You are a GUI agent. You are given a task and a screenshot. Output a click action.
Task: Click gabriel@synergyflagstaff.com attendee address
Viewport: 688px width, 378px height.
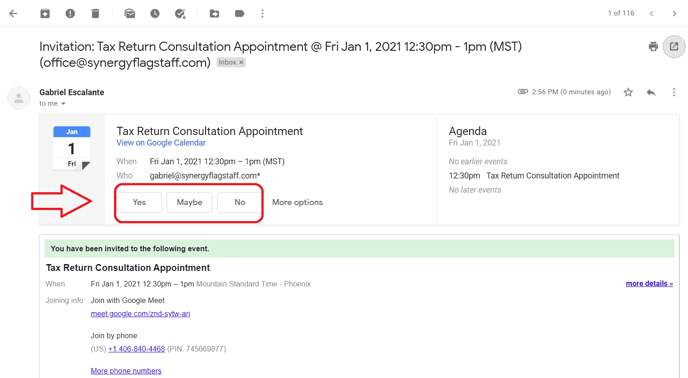click(205, 176)
